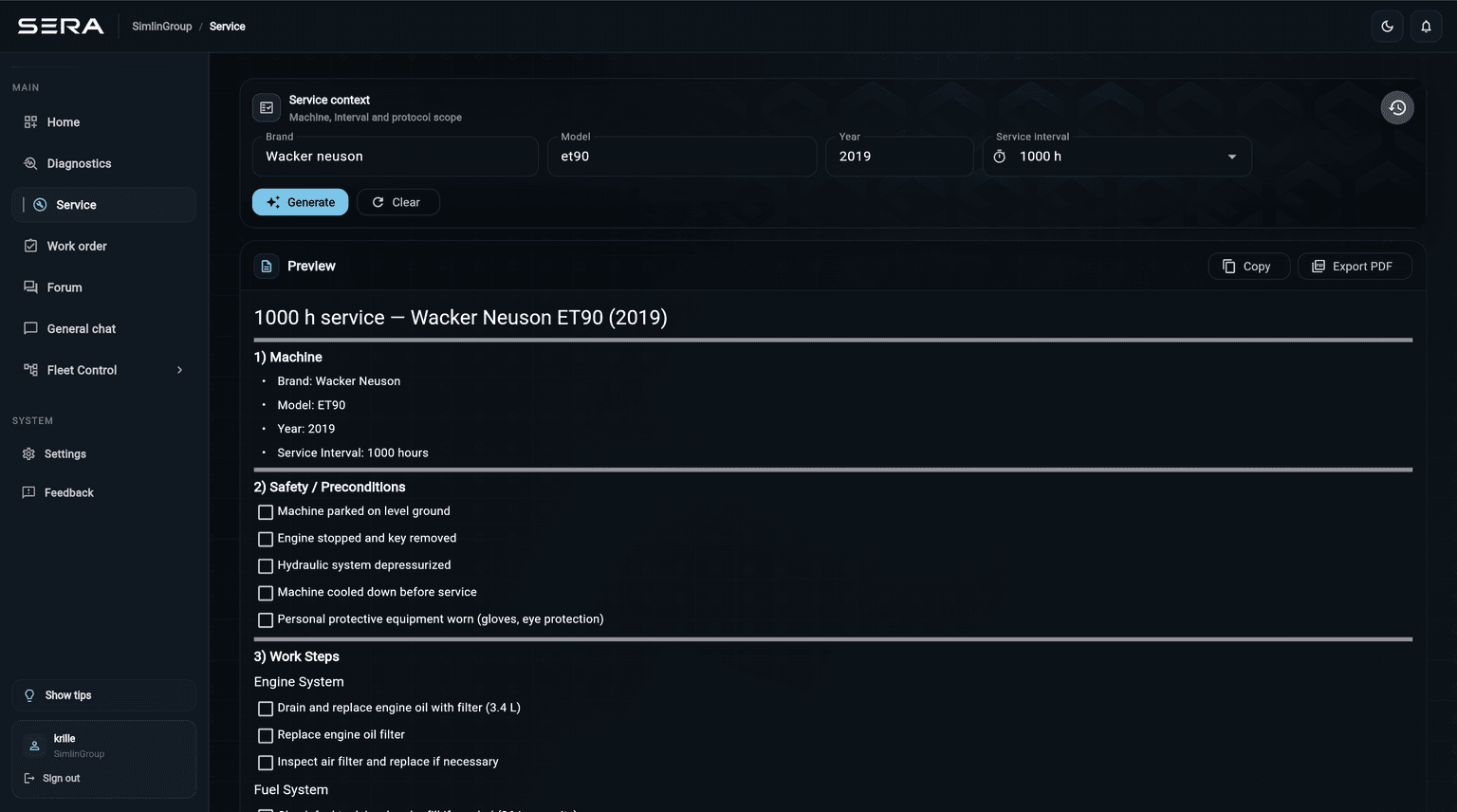Open General chat page
The height and width of the screenshot is (812, 1457).
pos(103,328)
